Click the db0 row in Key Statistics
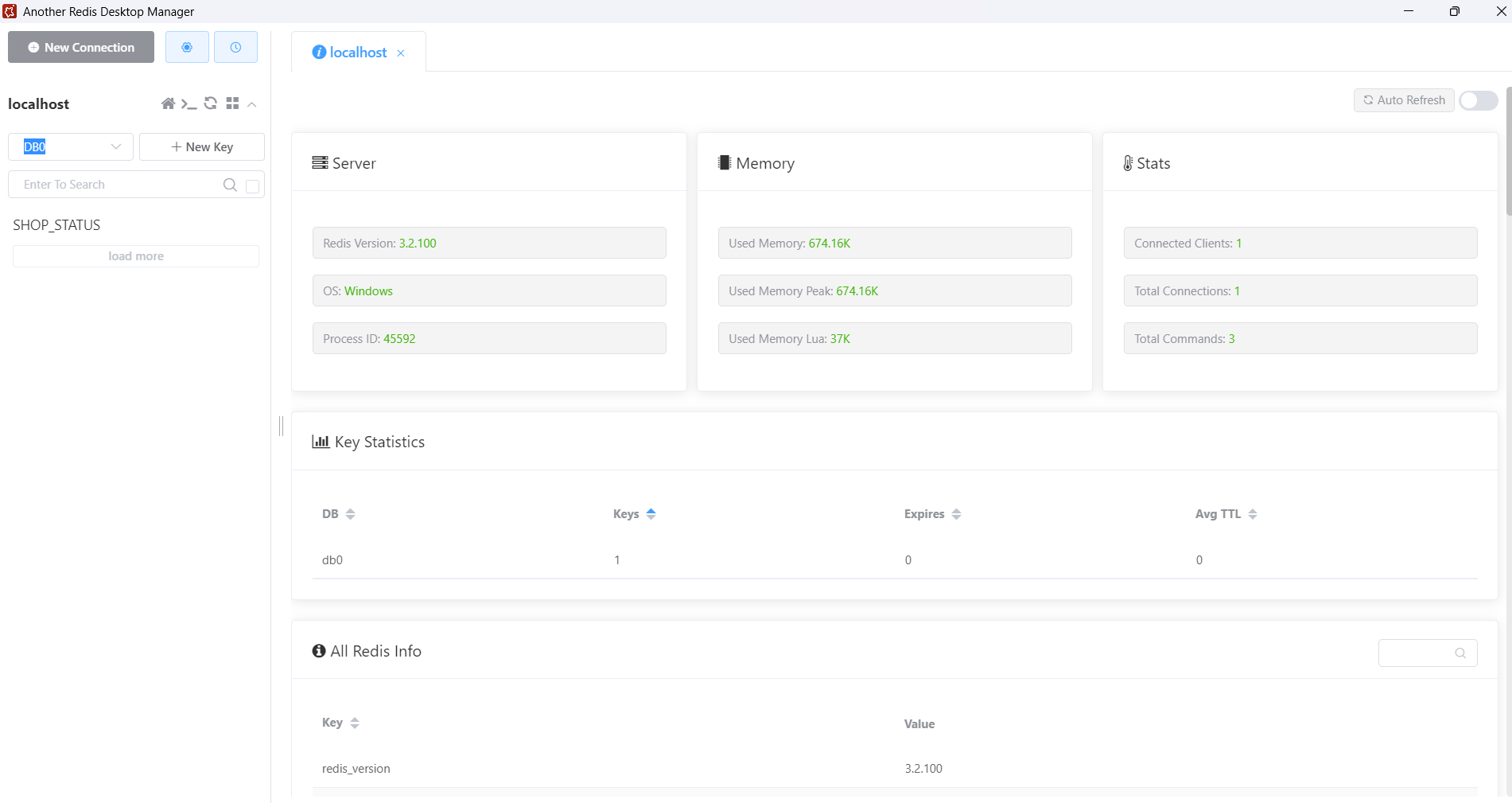 pos(895,559)
